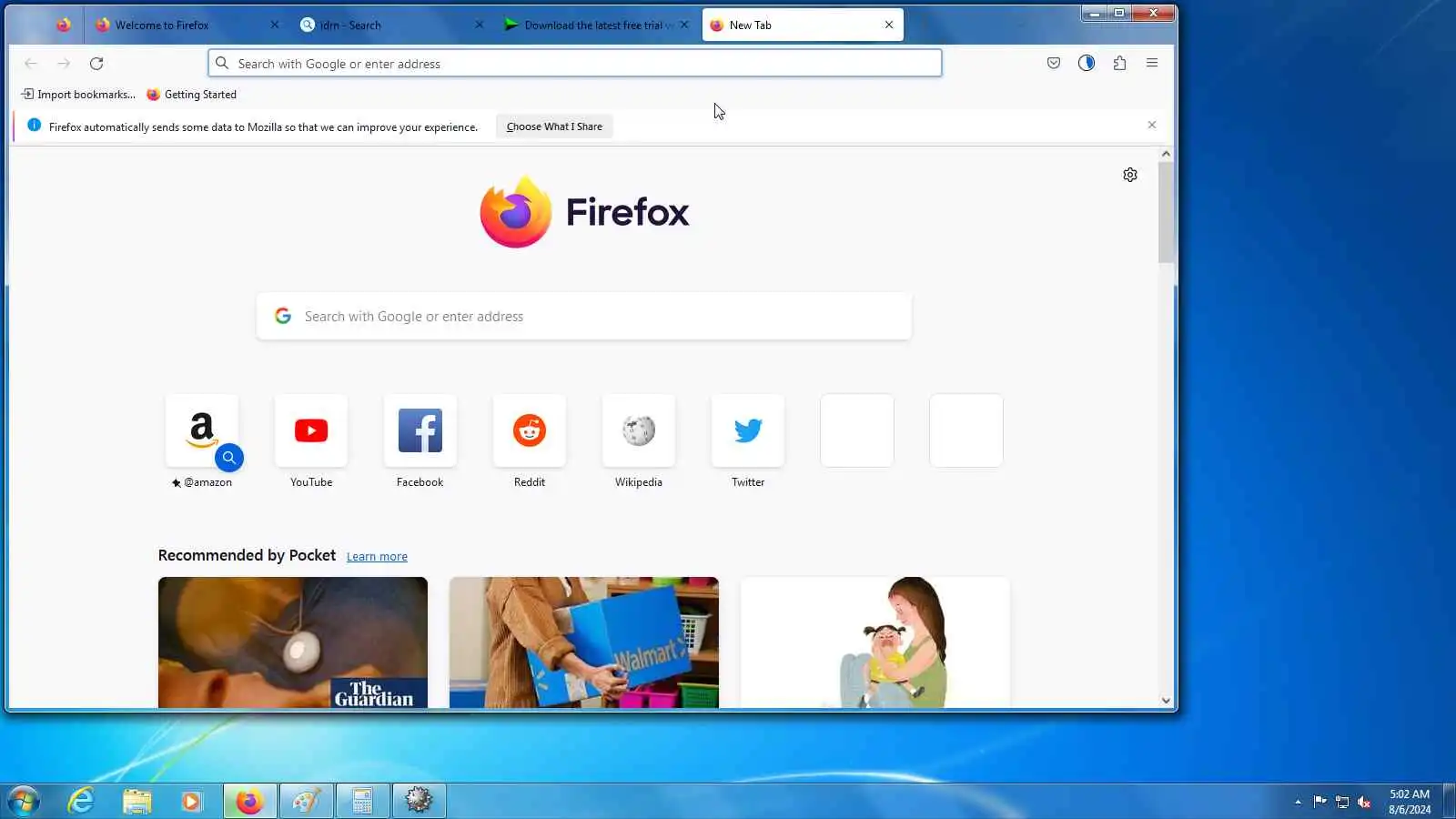Open Windows Media Player from taskbar
The image size is (1456, 819).
191,802
